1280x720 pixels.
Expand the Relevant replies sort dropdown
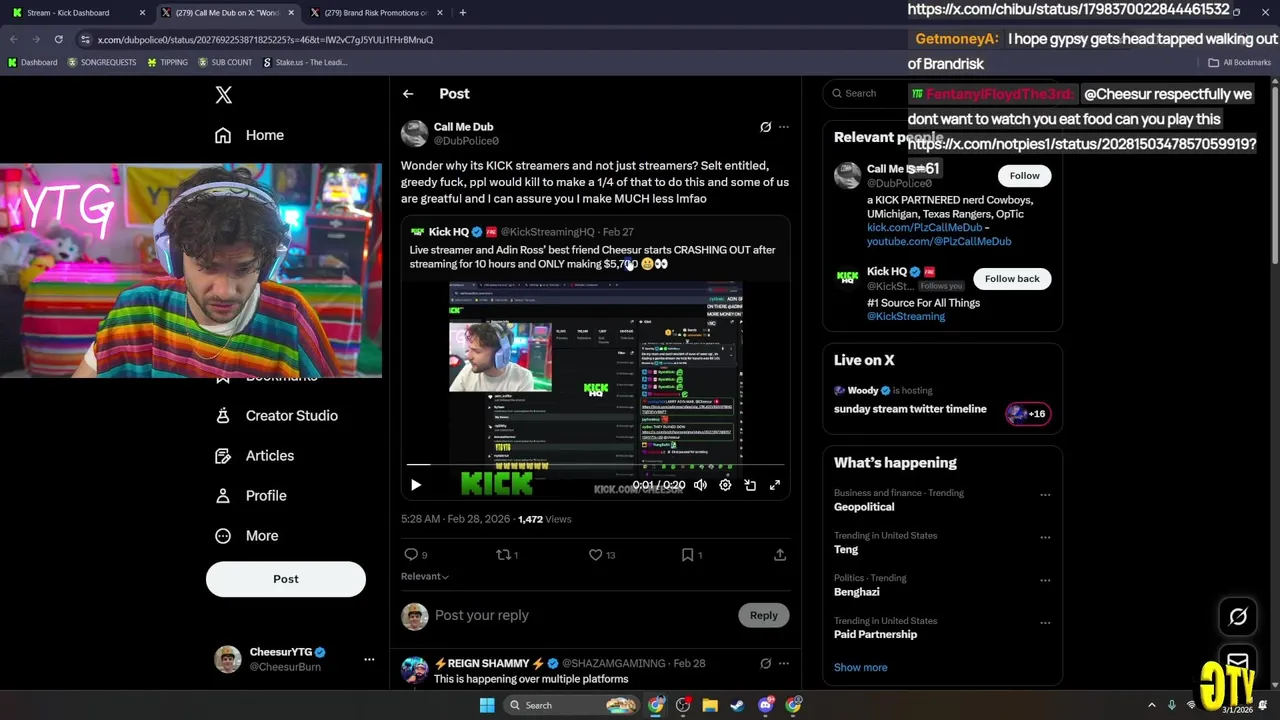tap(425, 576)
